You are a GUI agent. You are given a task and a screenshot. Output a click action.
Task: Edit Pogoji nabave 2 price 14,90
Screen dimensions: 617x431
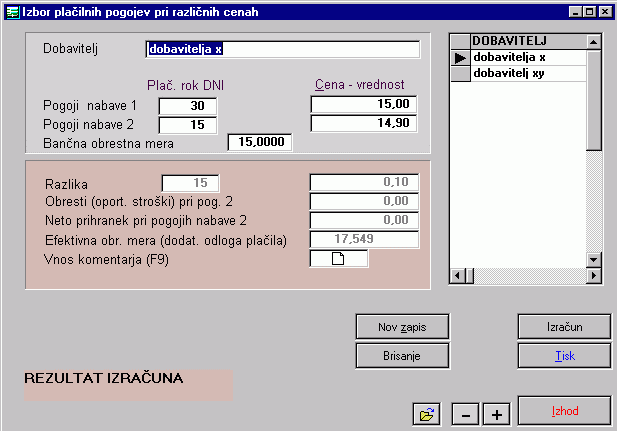point(364,123)
